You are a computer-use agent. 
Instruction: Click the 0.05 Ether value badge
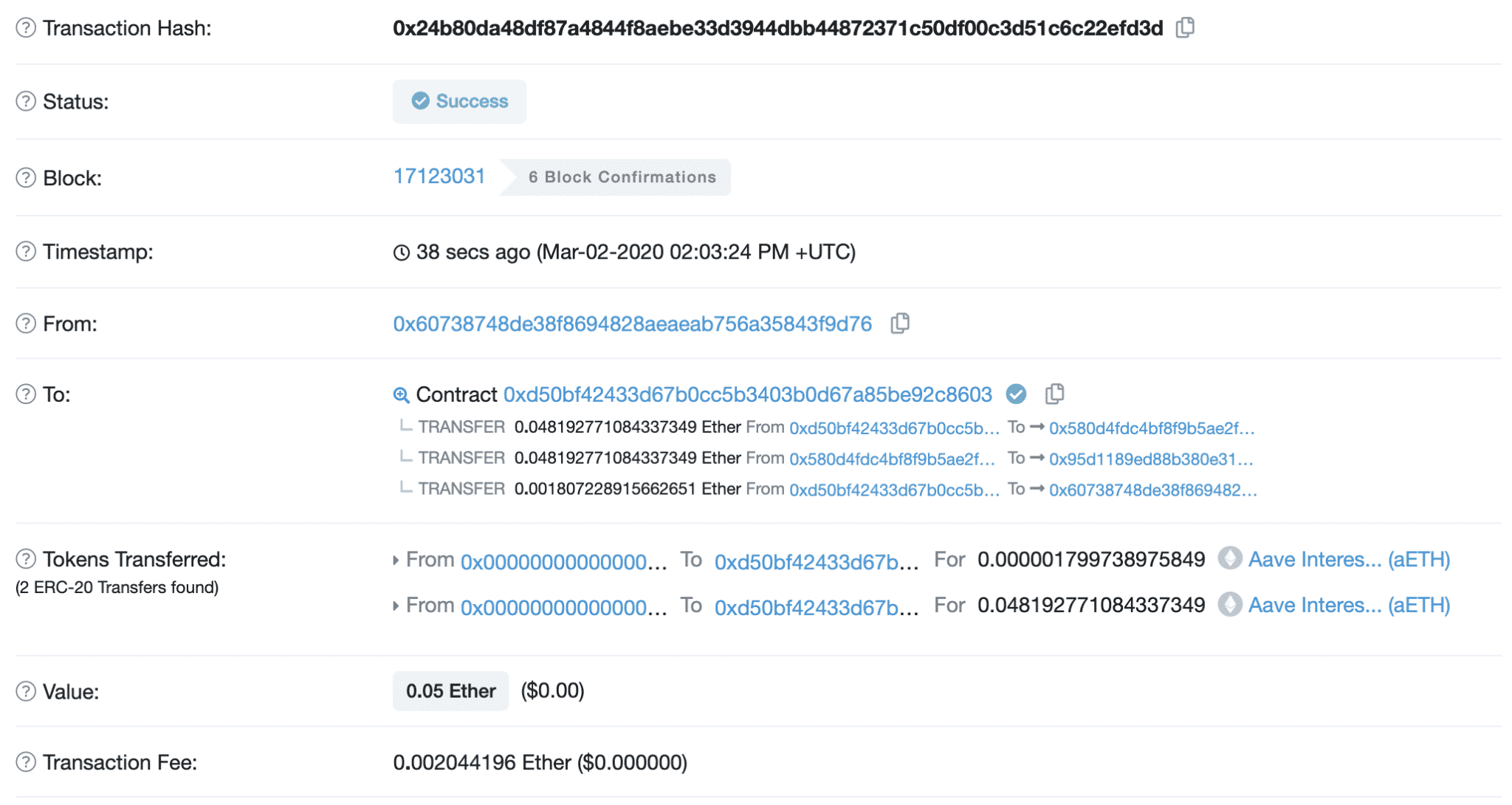click(x=450, y=691)
